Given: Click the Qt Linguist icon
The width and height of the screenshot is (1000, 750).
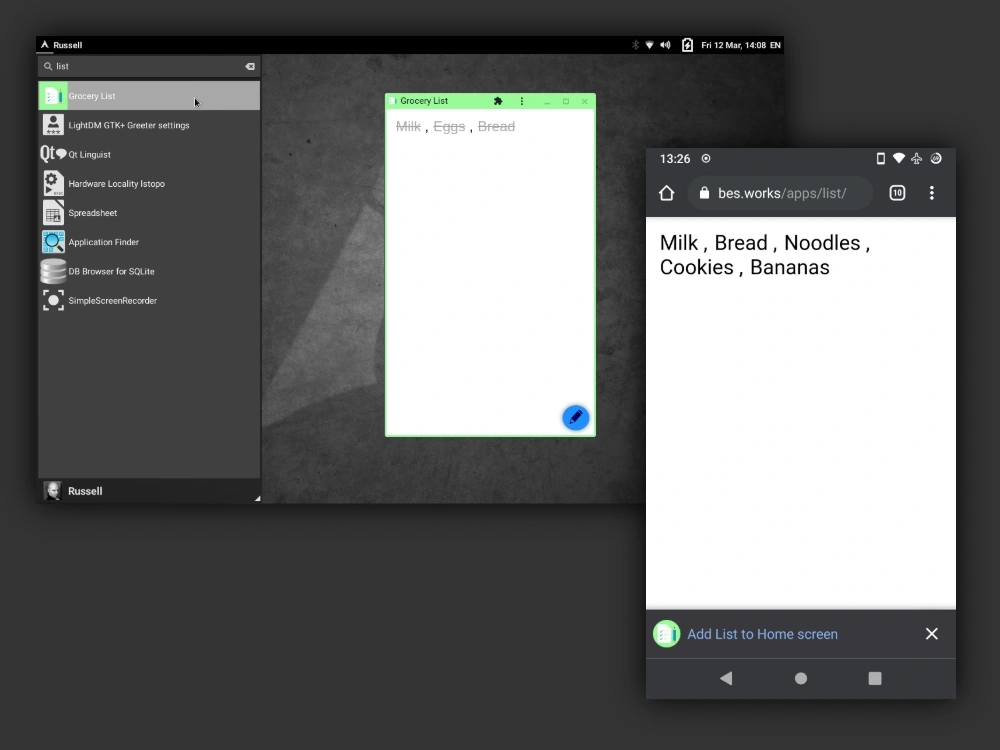Looking at the screenshot, I should point(53,154).
